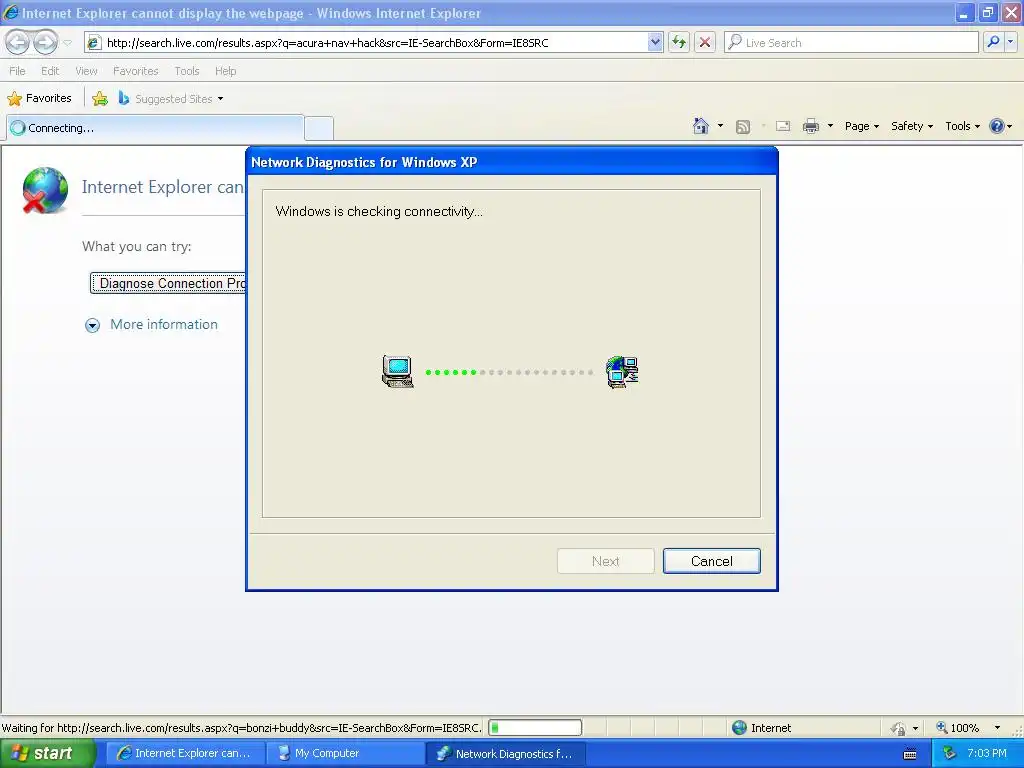Click the Diagnose Connection Problems button
Image resolution: width=1024 pixels, height=768 pixels.
point(168,283)
